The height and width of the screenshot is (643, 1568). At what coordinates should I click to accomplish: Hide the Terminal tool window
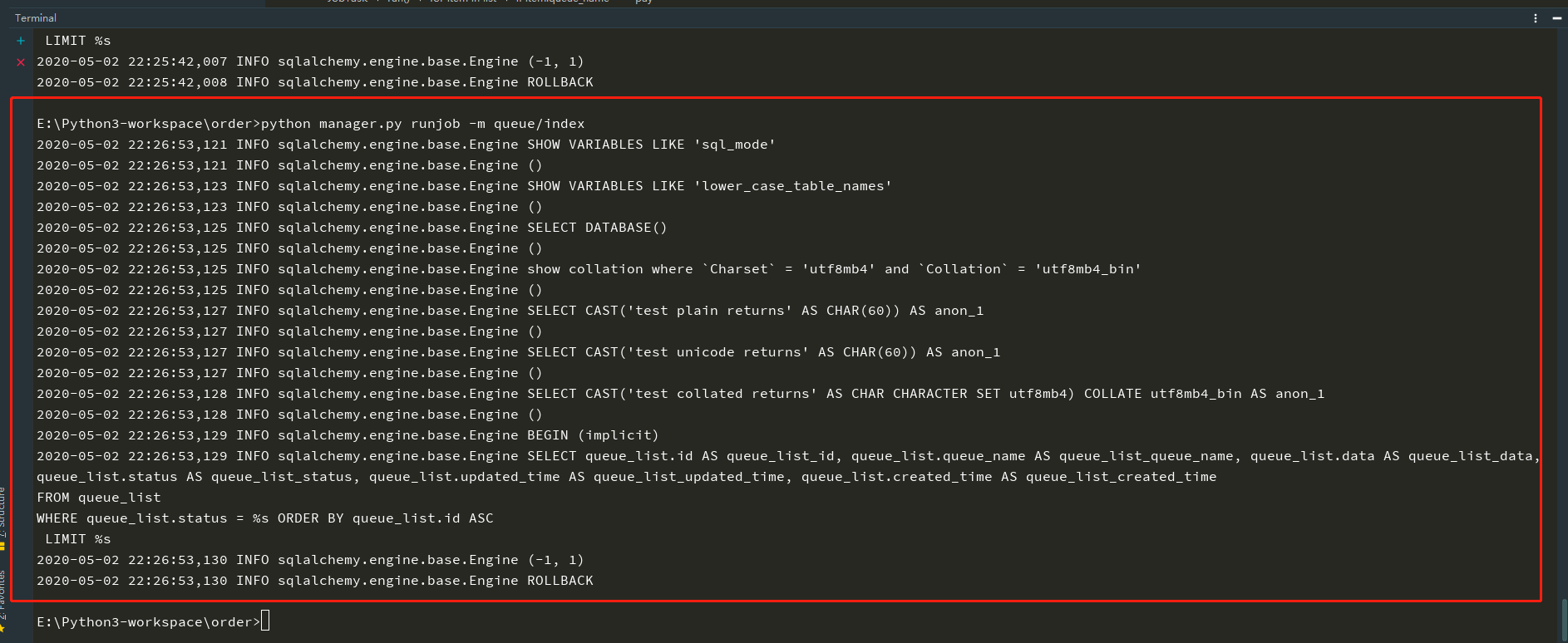point(1556,18)
